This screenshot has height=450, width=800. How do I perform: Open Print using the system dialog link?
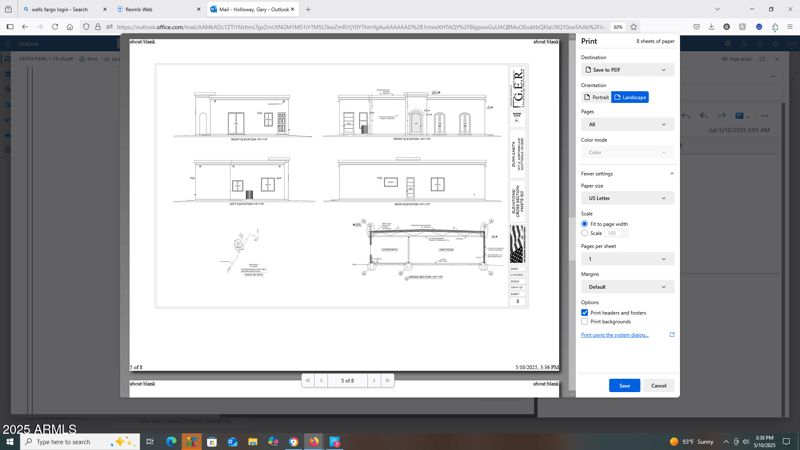[x=615, y=335]
